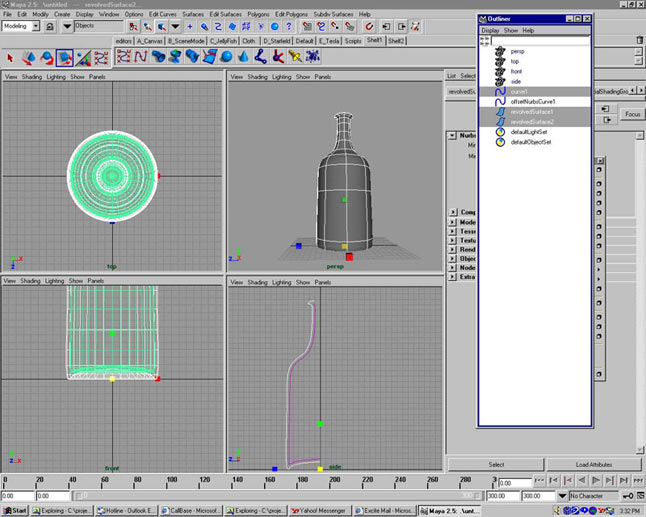646x517 pixels.
Task: Switch to the C_JellyFish shelf tab
Action: 223,41
